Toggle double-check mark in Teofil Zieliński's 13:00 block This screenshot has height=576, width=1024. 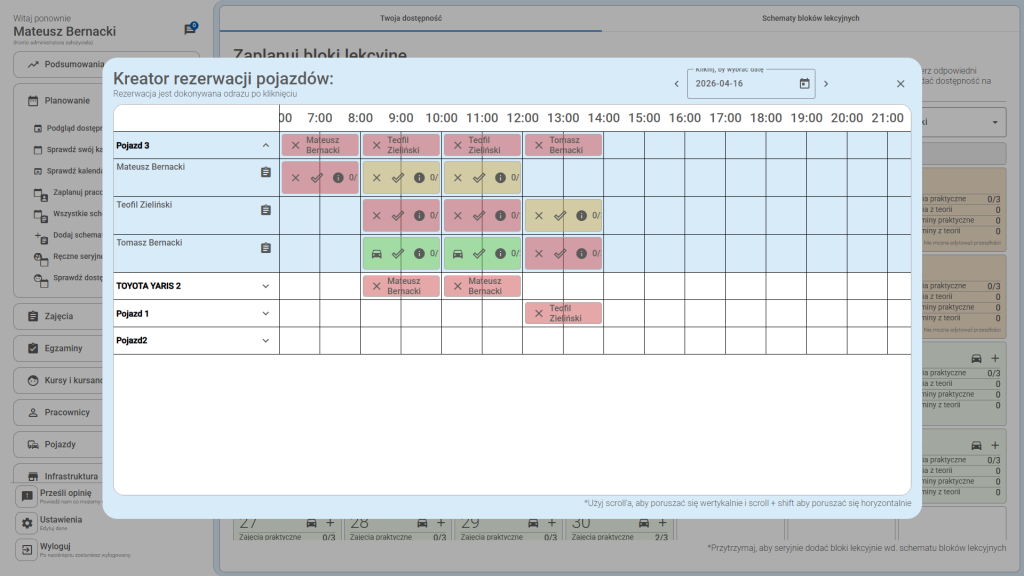pos(560,216)
